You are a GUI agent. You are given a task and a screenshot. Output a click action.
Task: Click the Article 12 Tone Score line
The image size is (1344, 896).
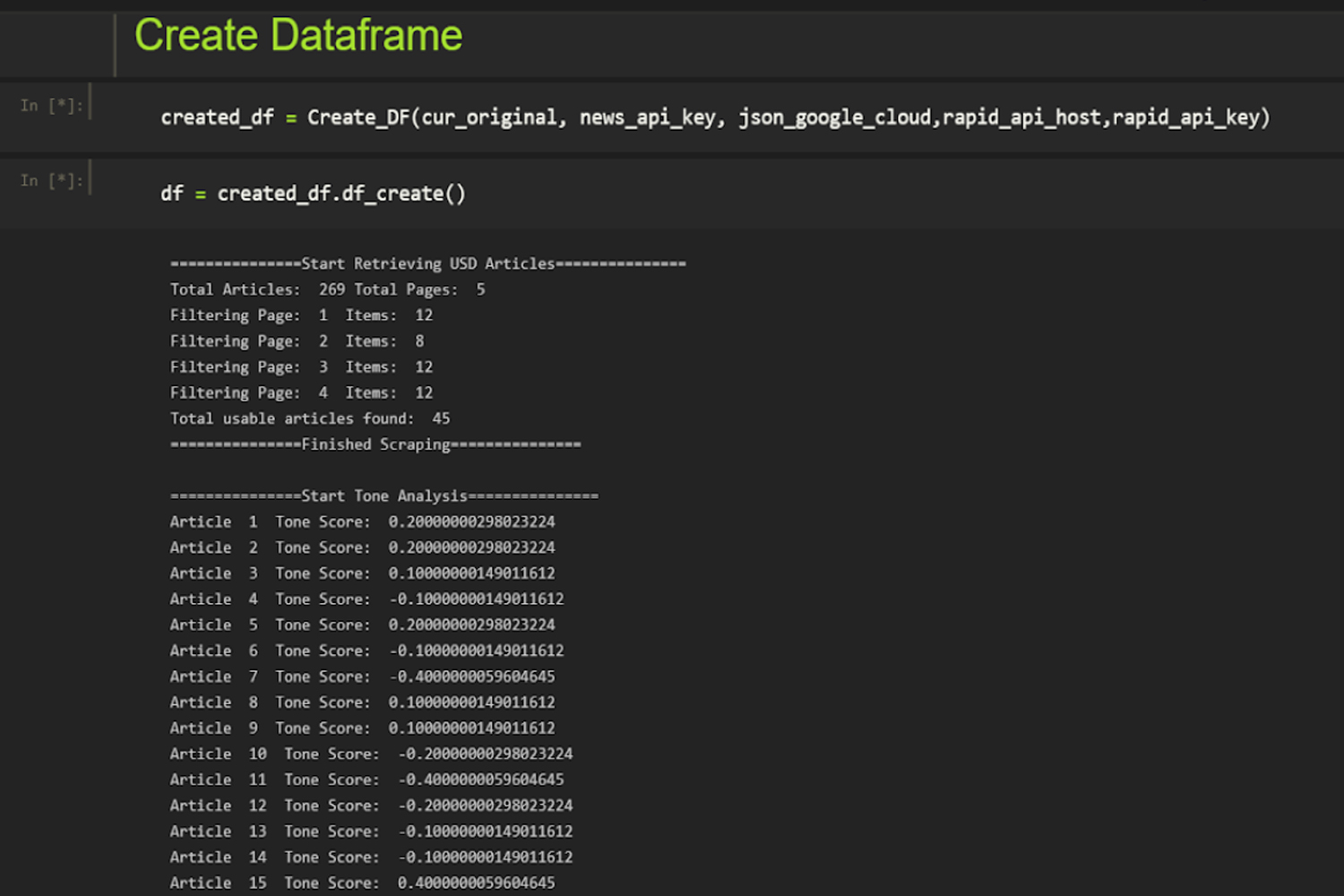click(x=371, y=806)
